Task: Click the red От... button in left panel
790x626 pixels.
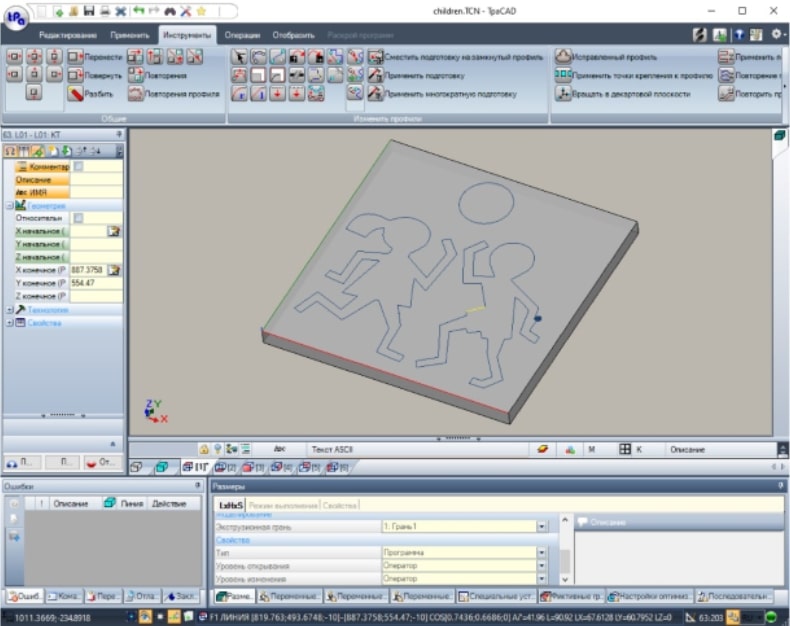Action: [x=102, y=462]
